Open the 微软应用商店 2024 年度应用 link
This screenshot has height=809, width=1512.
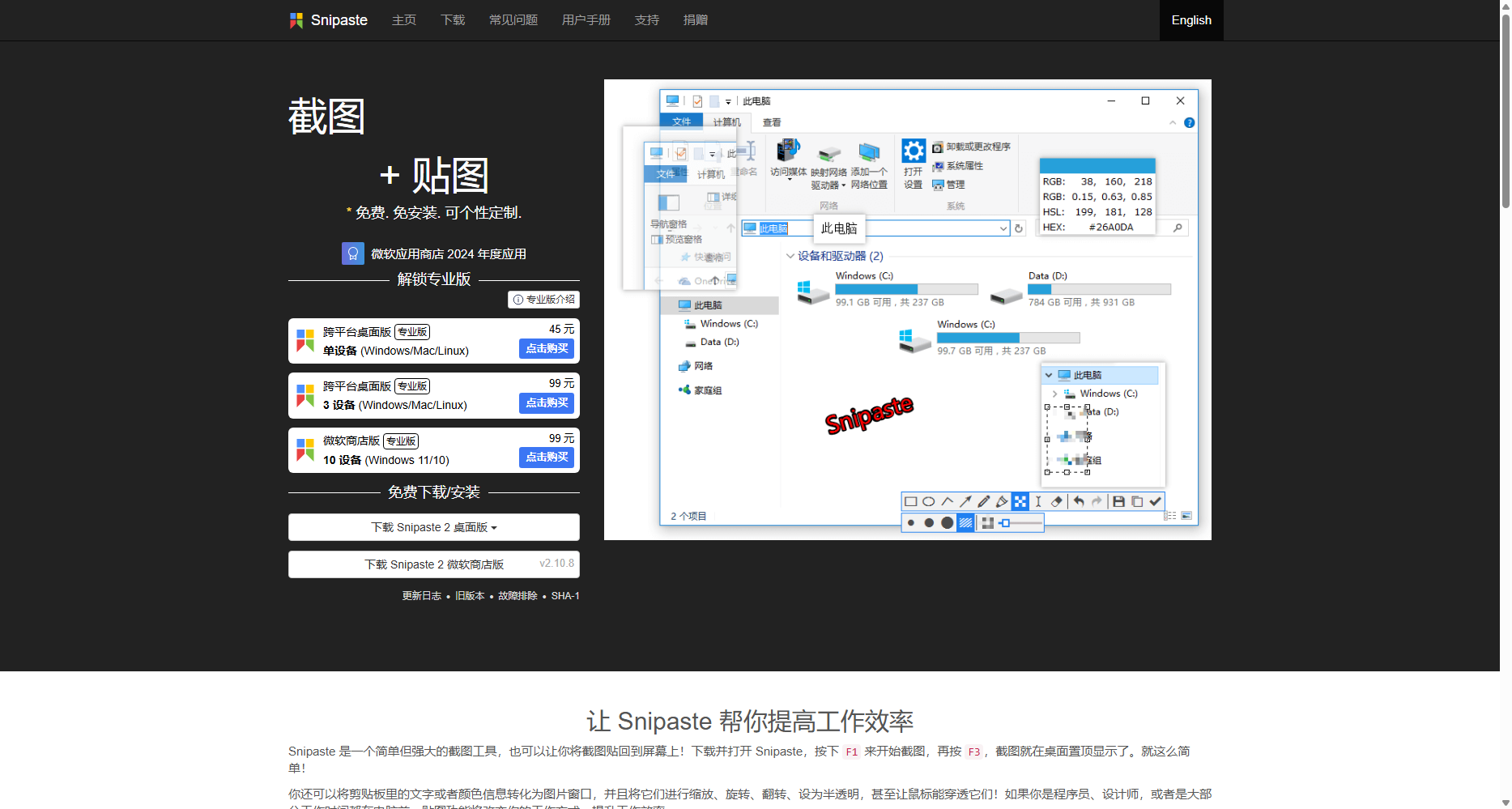tap(449, 254)
